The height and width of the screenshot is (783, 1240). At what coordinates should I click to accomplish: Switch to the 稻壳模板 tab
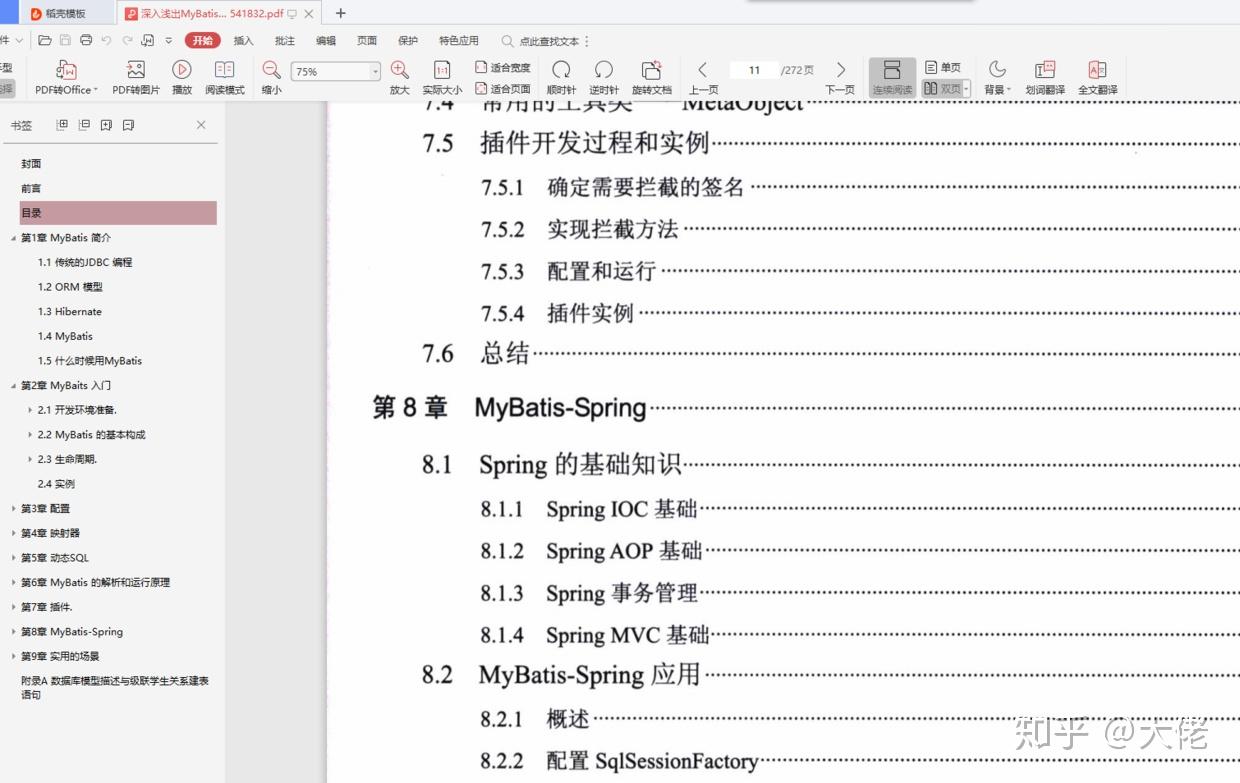(x=62, y=14)
